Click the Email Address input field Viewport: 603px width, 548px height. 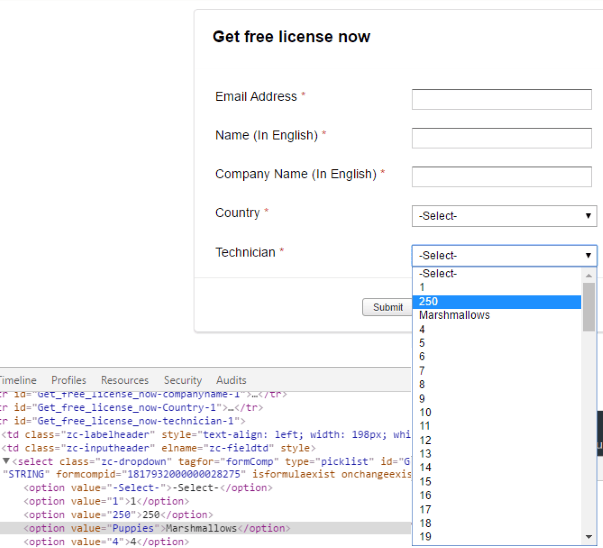501,99
